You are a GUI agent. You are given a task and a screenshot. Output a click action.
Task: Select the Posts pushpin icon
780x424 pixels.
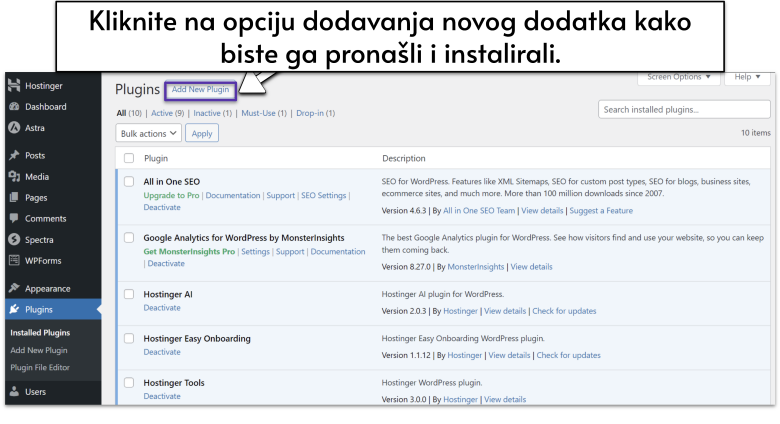(14, 155)
